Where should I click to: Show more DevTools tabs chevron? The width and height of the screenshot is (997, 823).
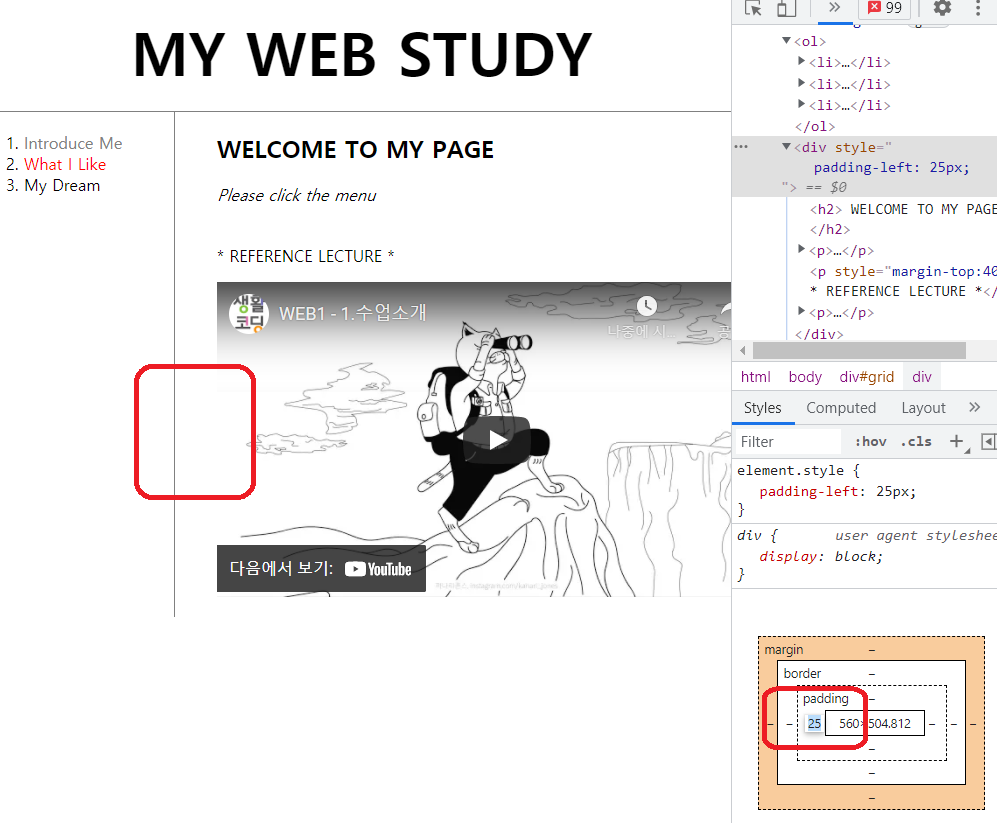(835, 7)
